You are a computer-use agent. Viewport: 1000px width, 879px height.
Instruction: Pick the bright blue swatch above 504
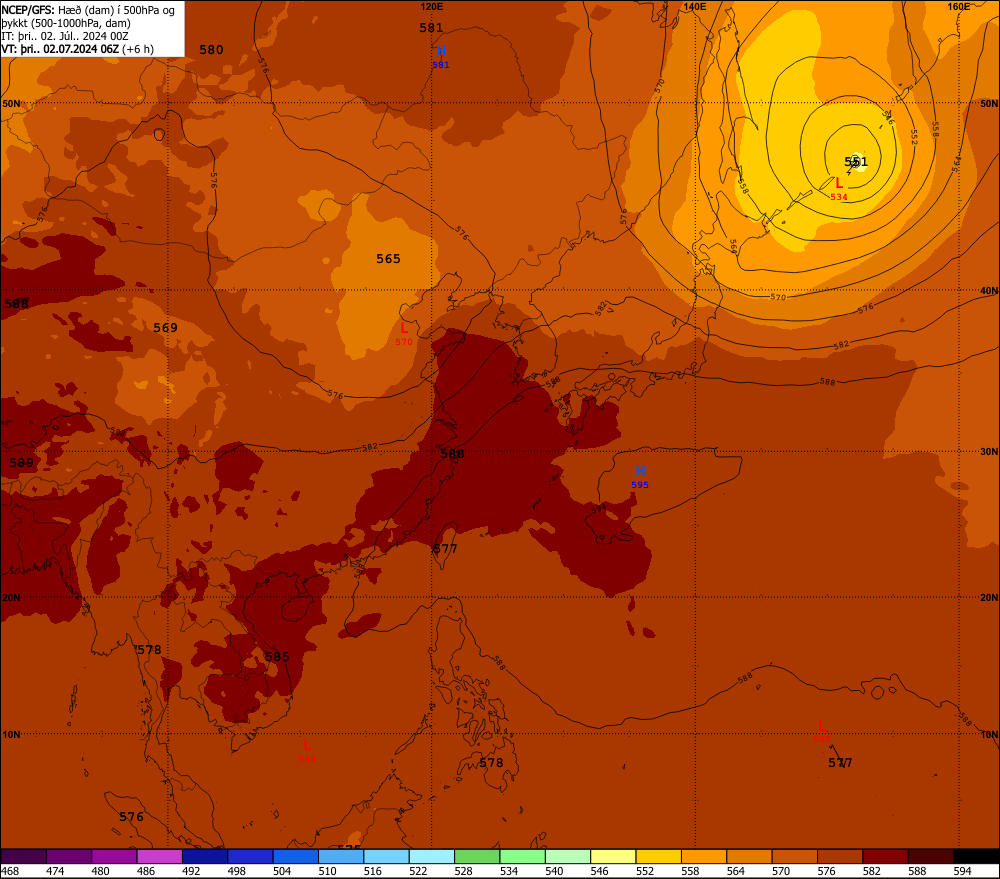point(295,857)
